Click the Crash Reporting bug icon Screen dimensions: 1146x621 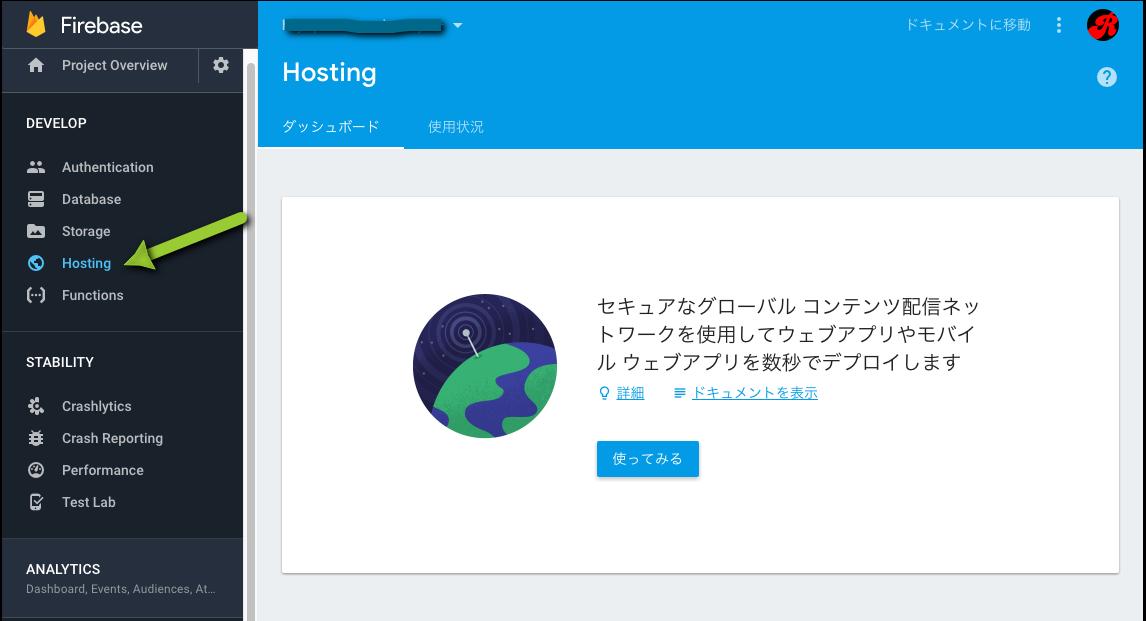point(36,438)
